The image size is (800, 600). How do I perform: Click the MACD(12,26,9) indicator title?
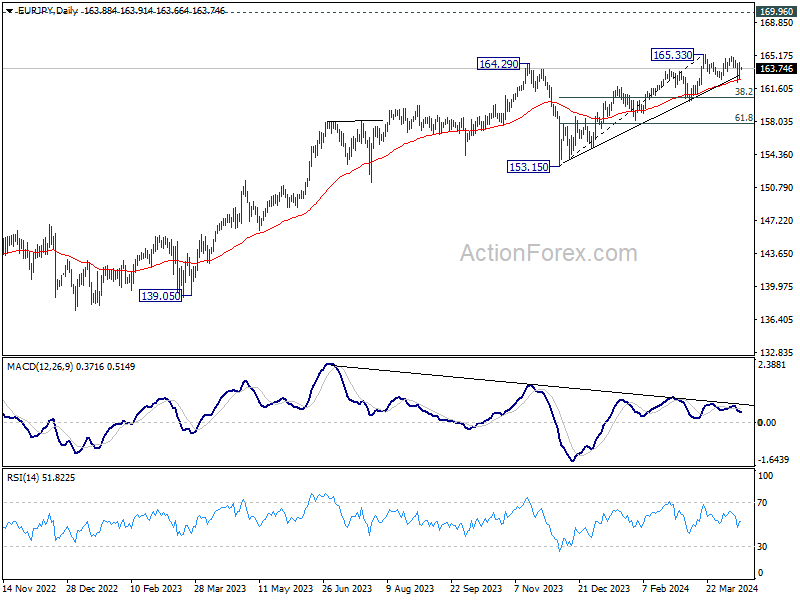[40, 366]
